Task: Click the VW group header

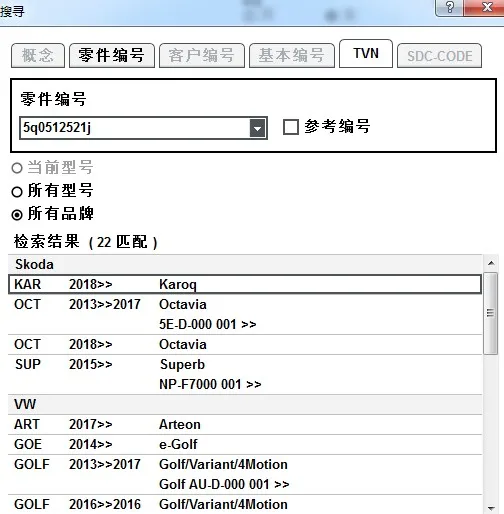Action: pyautogui.click(x=245, y=404)
